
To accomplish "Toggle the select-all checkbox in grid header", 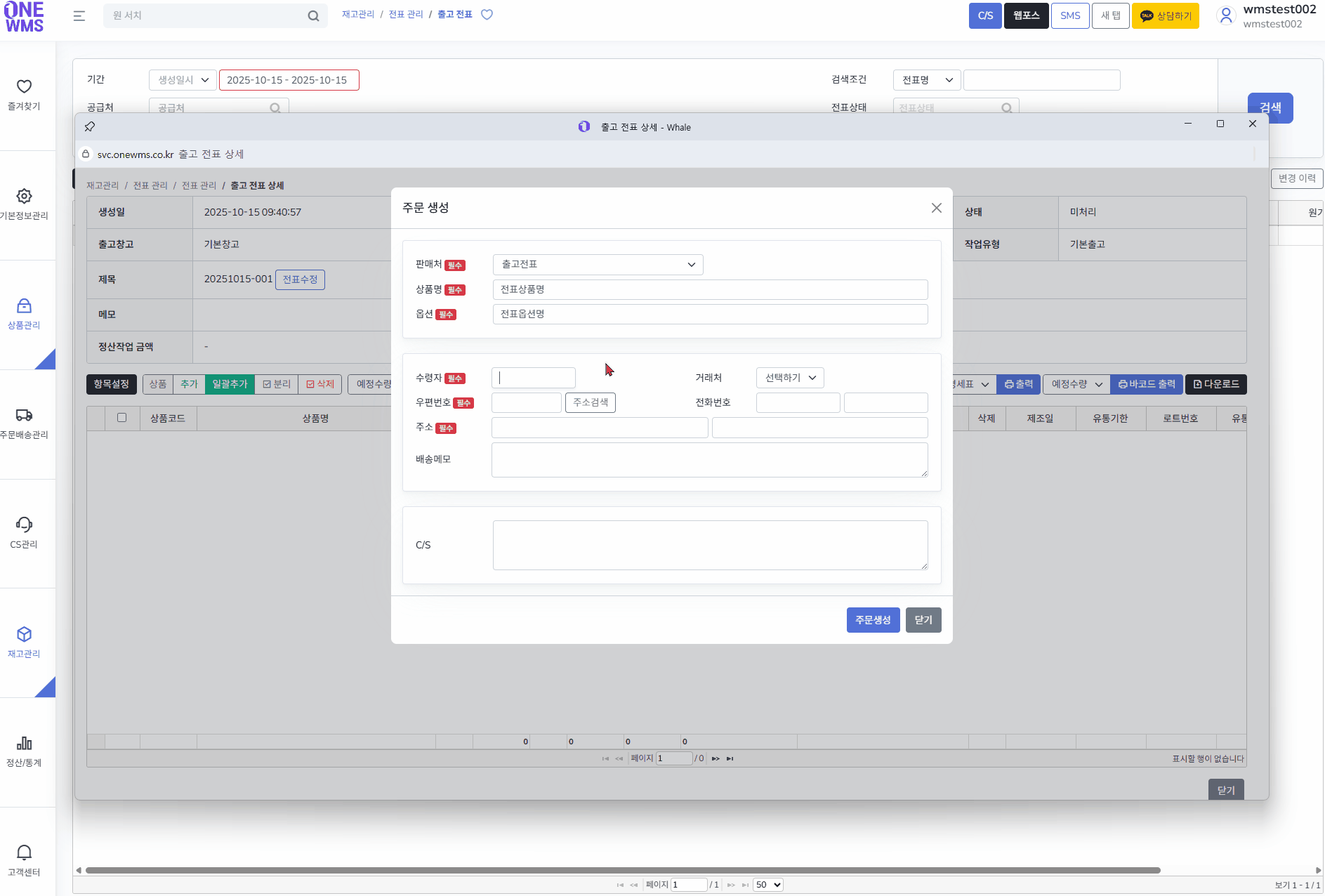I will click(122, 418).
